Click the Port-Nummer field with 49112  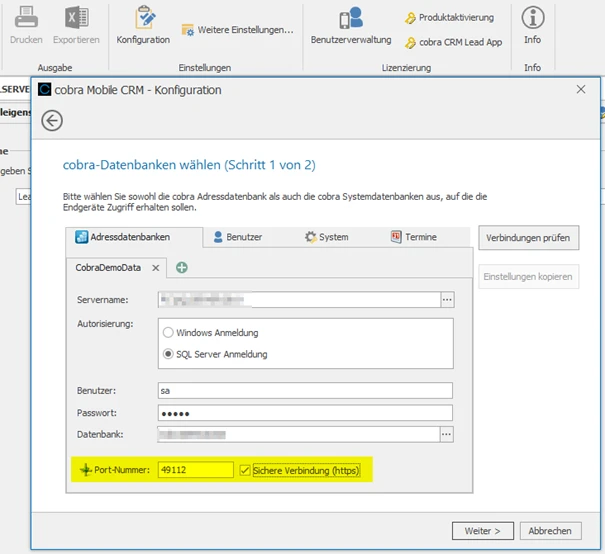[196, 470]
